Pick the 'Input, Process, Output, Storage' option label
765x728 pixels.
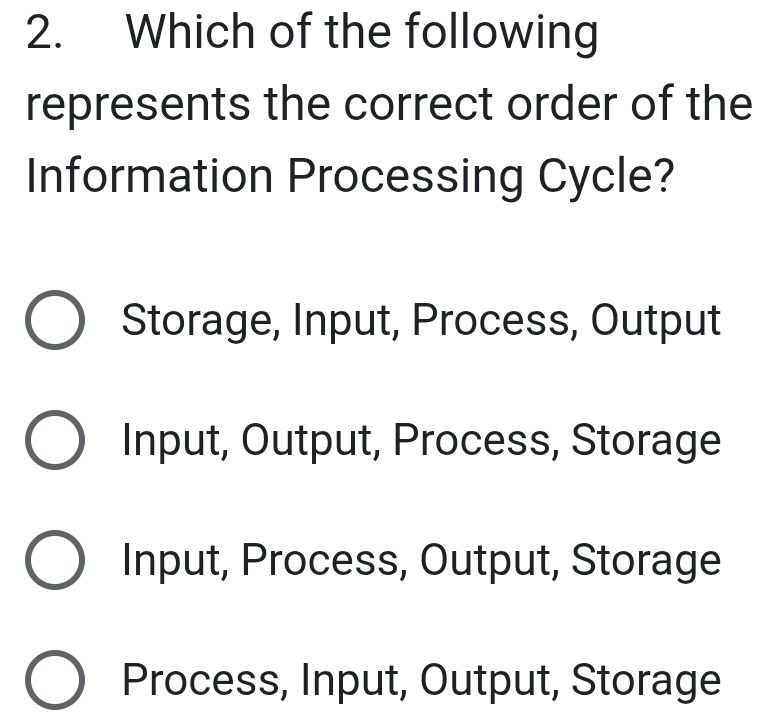pyautogui.click(x=420, y=561)
